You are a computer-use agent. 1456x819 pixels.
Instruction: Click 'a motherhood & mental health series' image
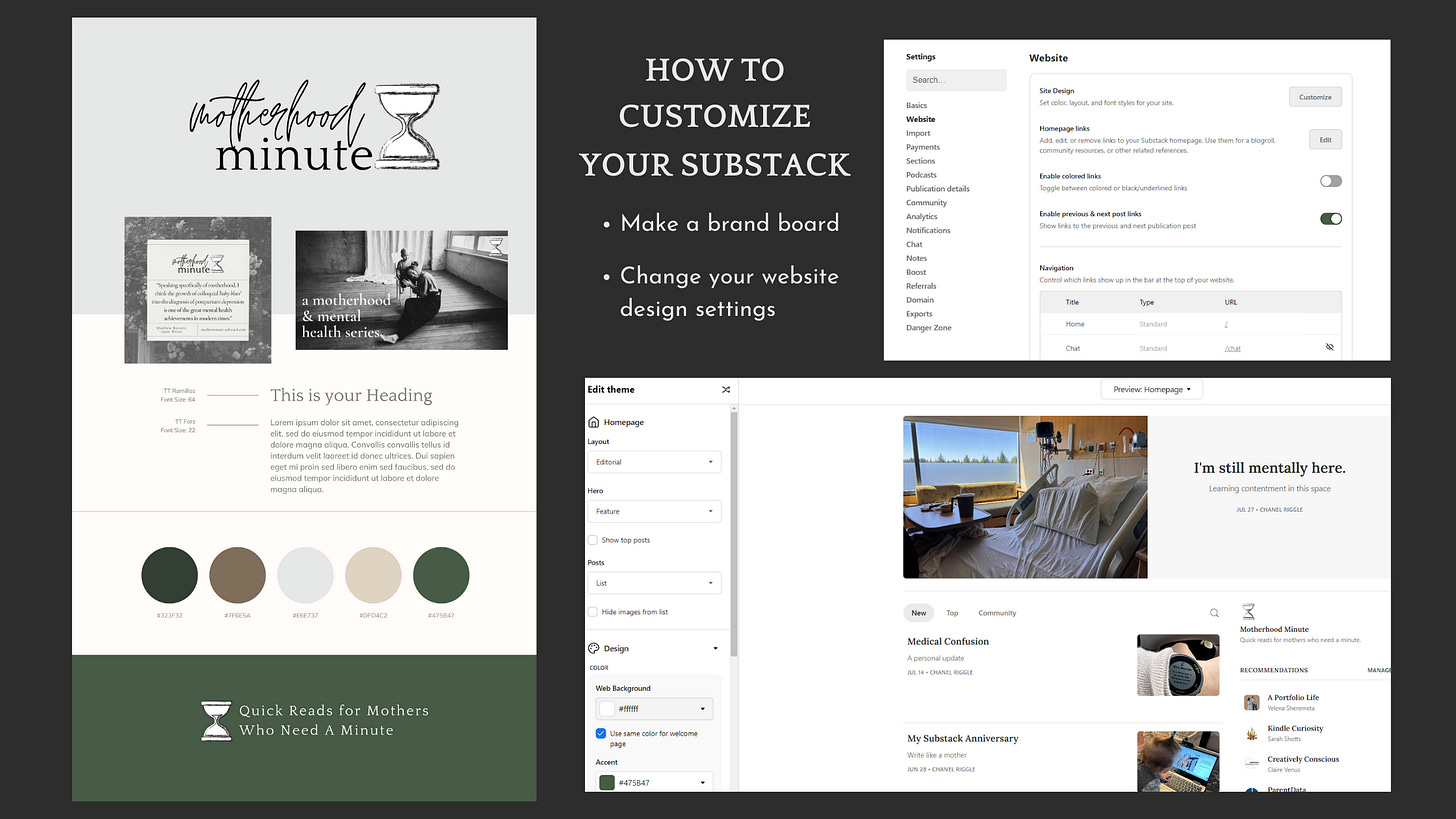(401, 290)
